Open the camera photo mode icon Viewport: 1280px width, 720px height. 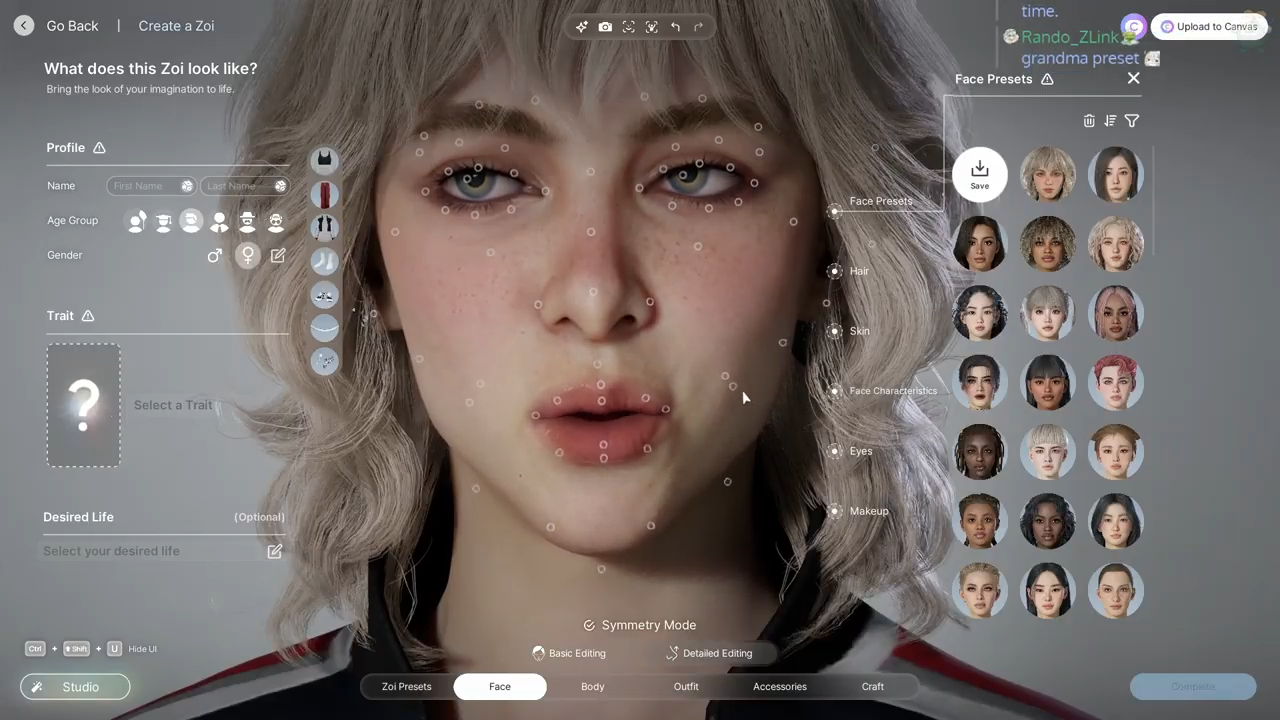tap(605, 27)
